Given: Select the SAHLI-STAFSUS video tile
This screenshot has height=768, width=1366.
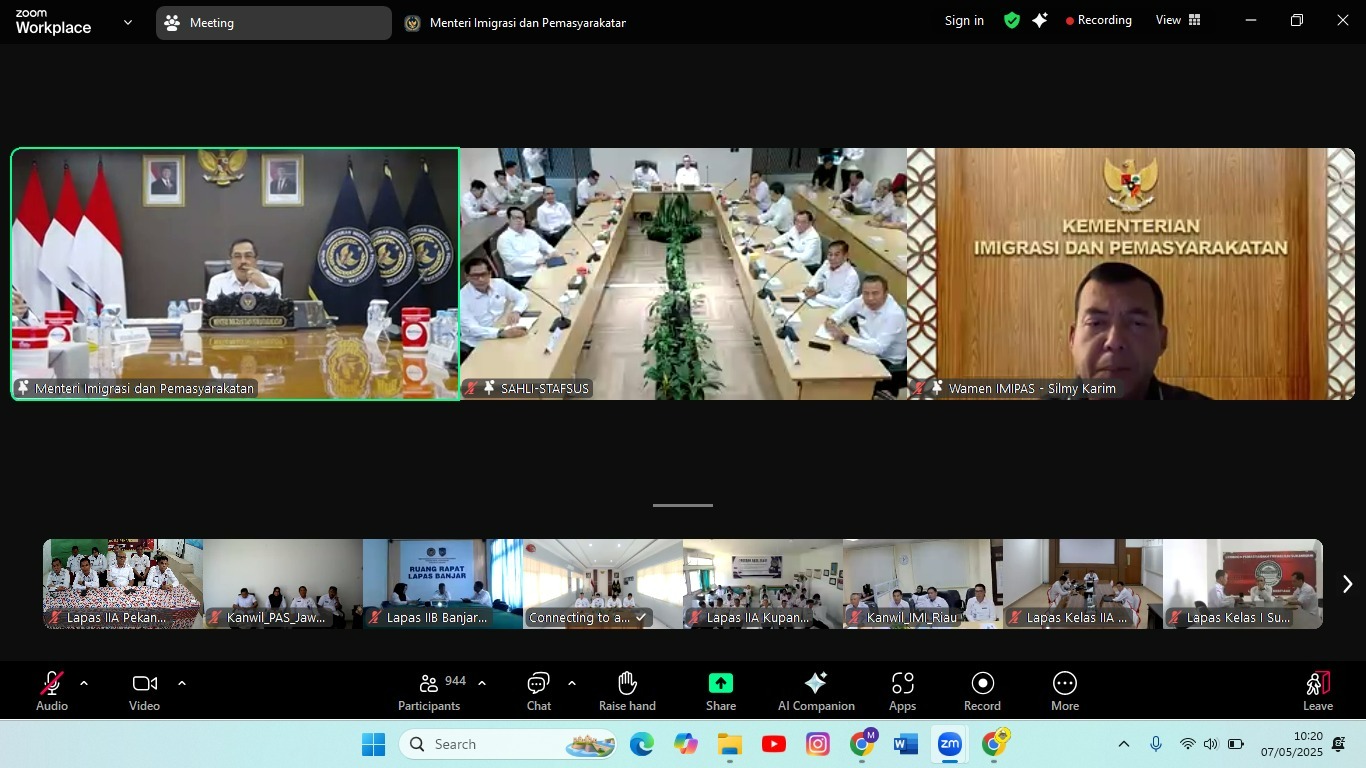Looking at the screenshot, I should 683,274.
